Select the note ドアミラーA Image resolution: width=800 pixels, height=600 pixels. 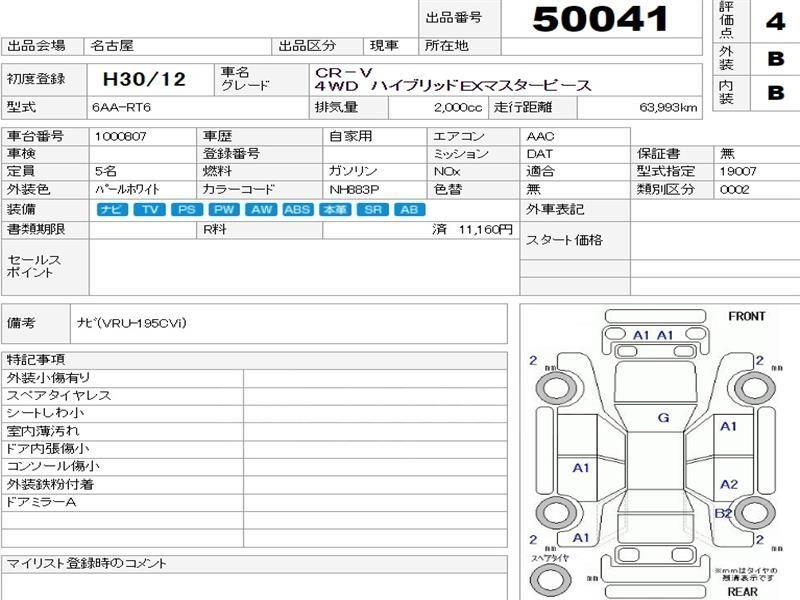click(x=41, y=502)
